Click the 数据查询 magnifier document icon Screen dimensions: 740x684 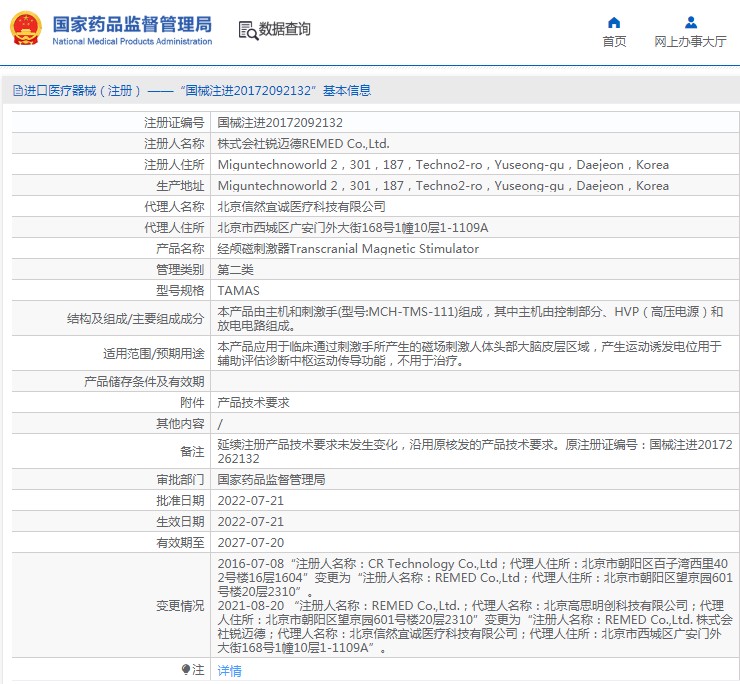(248, 30)
